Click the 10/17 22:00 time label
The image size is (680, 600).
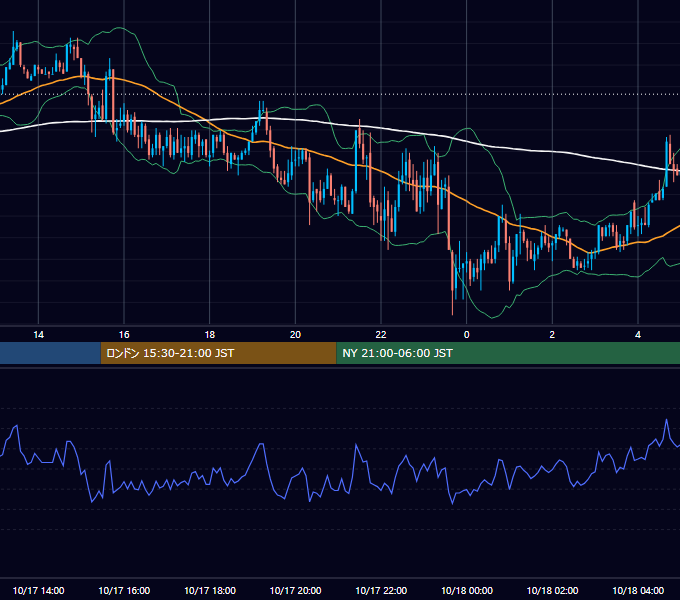pos(381,590)
